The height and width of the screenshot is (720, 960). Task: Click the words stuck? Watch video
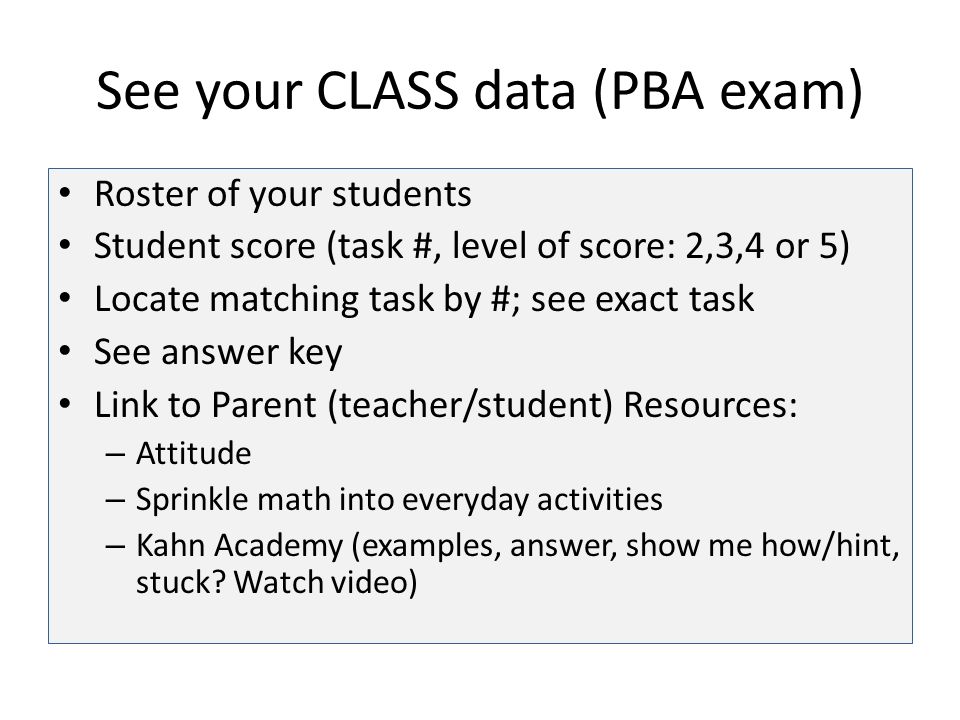click(277, 582)
